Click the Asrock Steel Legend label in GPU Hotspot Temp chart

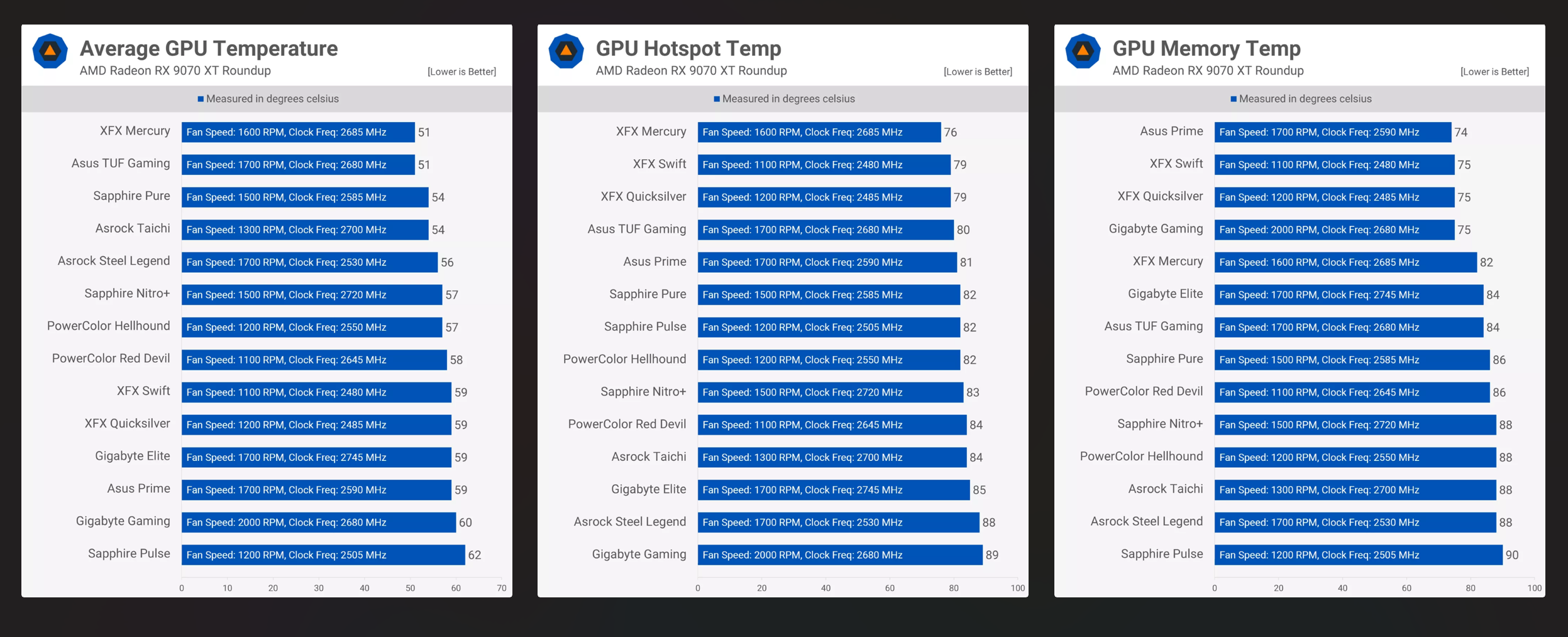(x=630, y=522)
